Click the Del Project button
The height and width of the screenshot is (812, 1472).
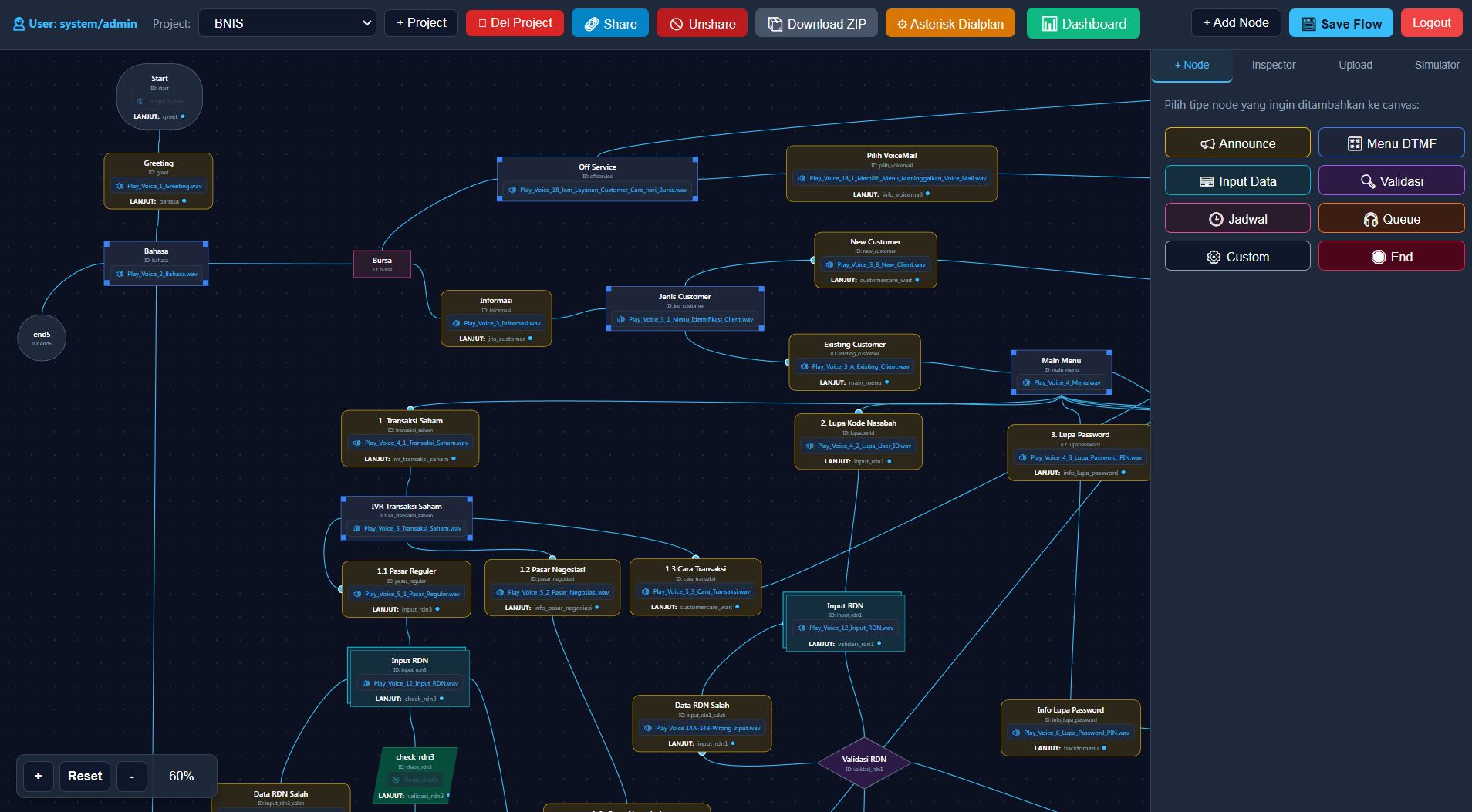(x=515, y=23)
